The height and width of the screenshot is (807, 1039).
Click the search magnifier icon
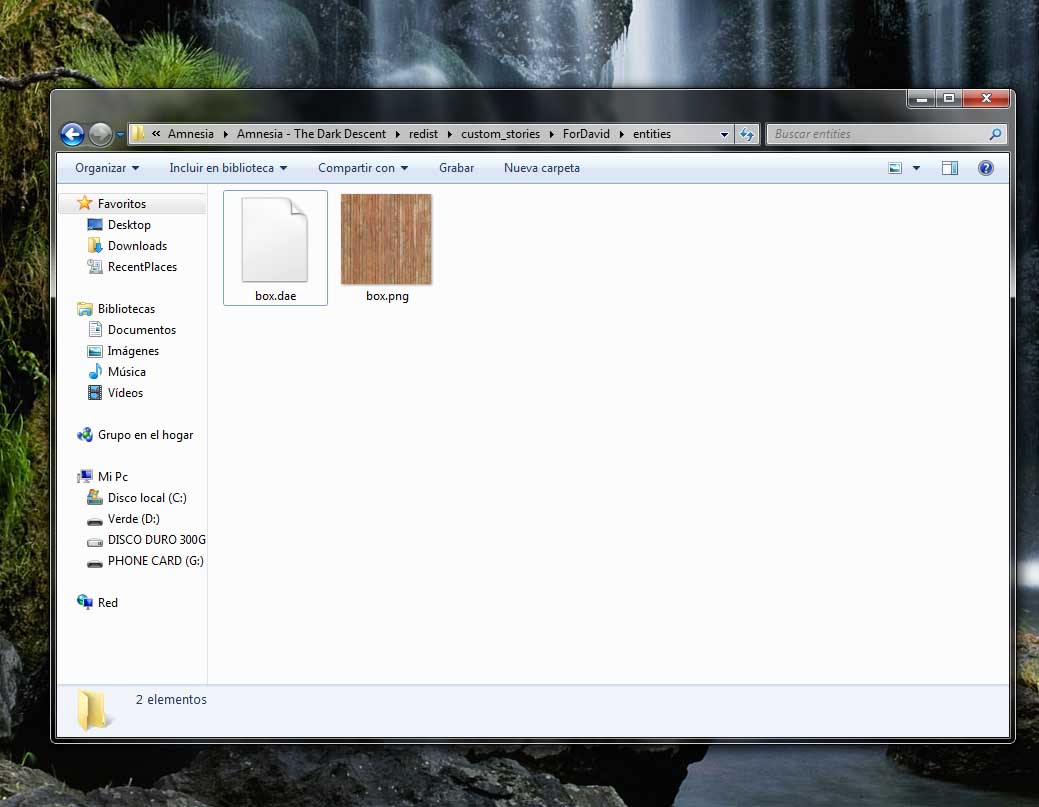tap(995, 134)
